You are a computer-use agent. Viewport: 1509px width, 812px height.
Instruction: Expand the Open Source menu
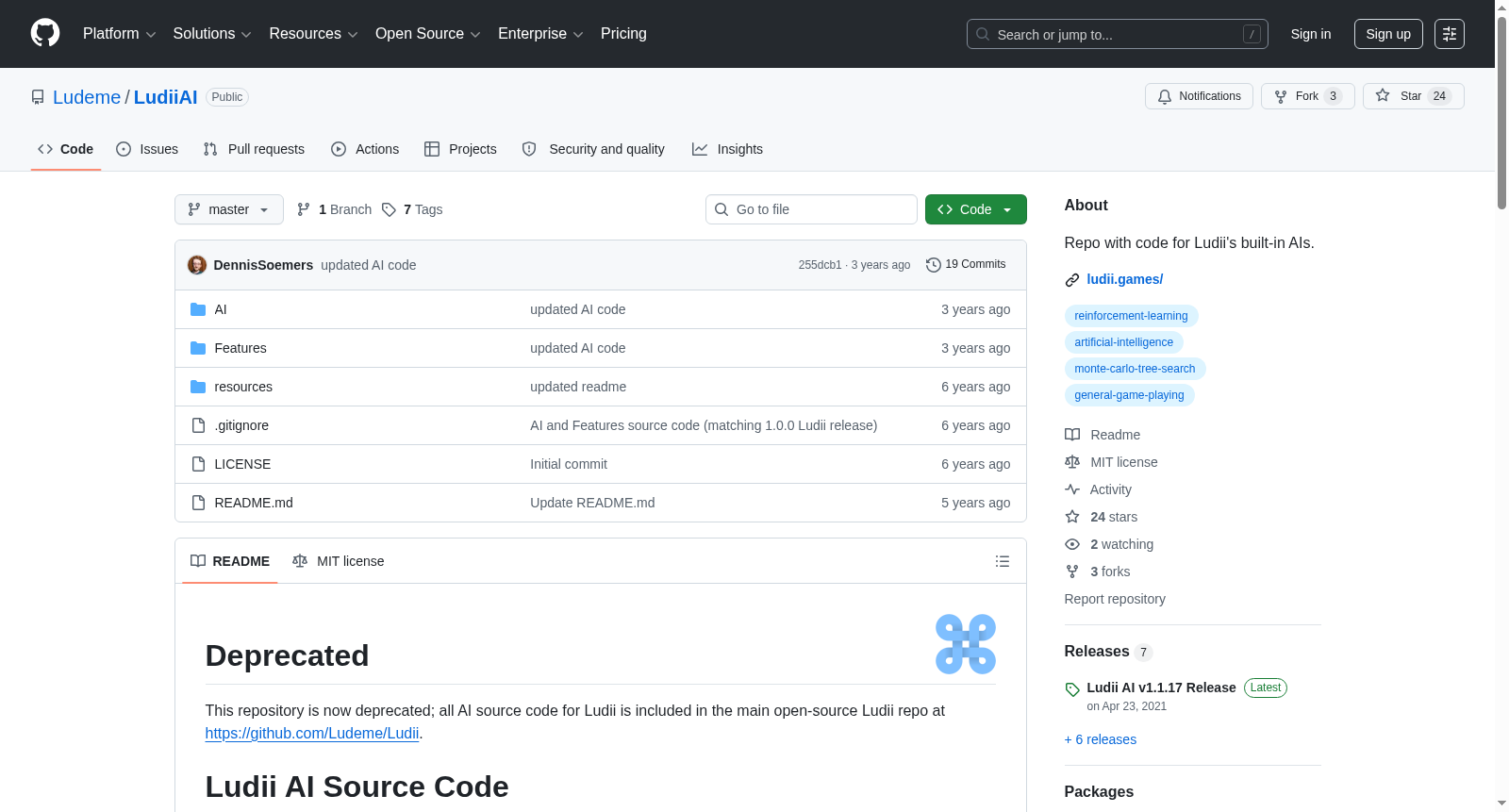(x=427, y=34)
